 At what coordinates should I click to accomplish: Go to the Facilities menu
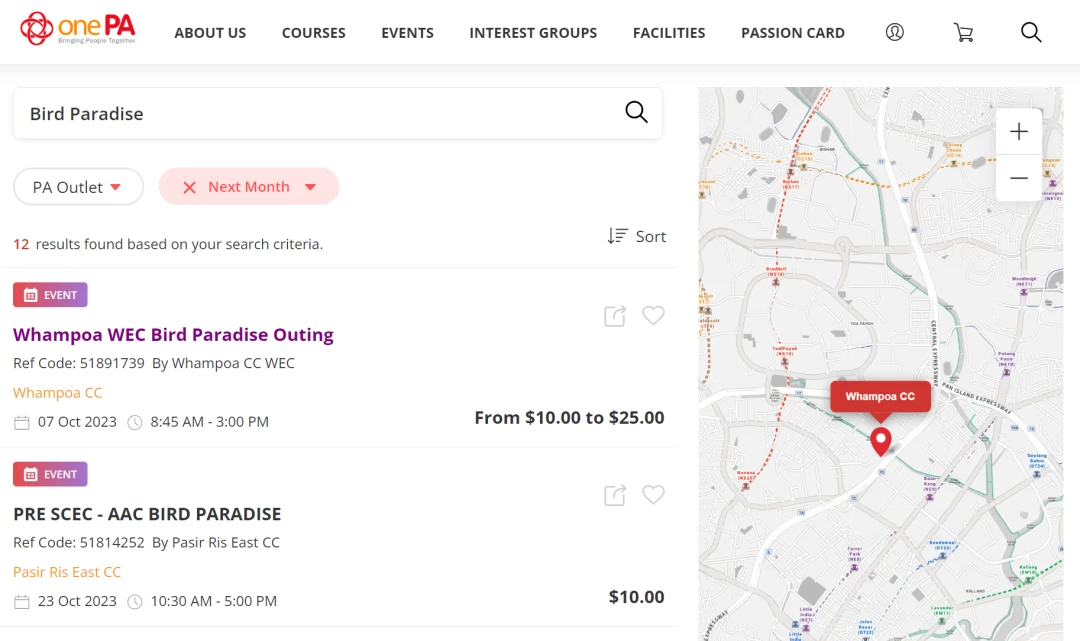tap(669, 33)
